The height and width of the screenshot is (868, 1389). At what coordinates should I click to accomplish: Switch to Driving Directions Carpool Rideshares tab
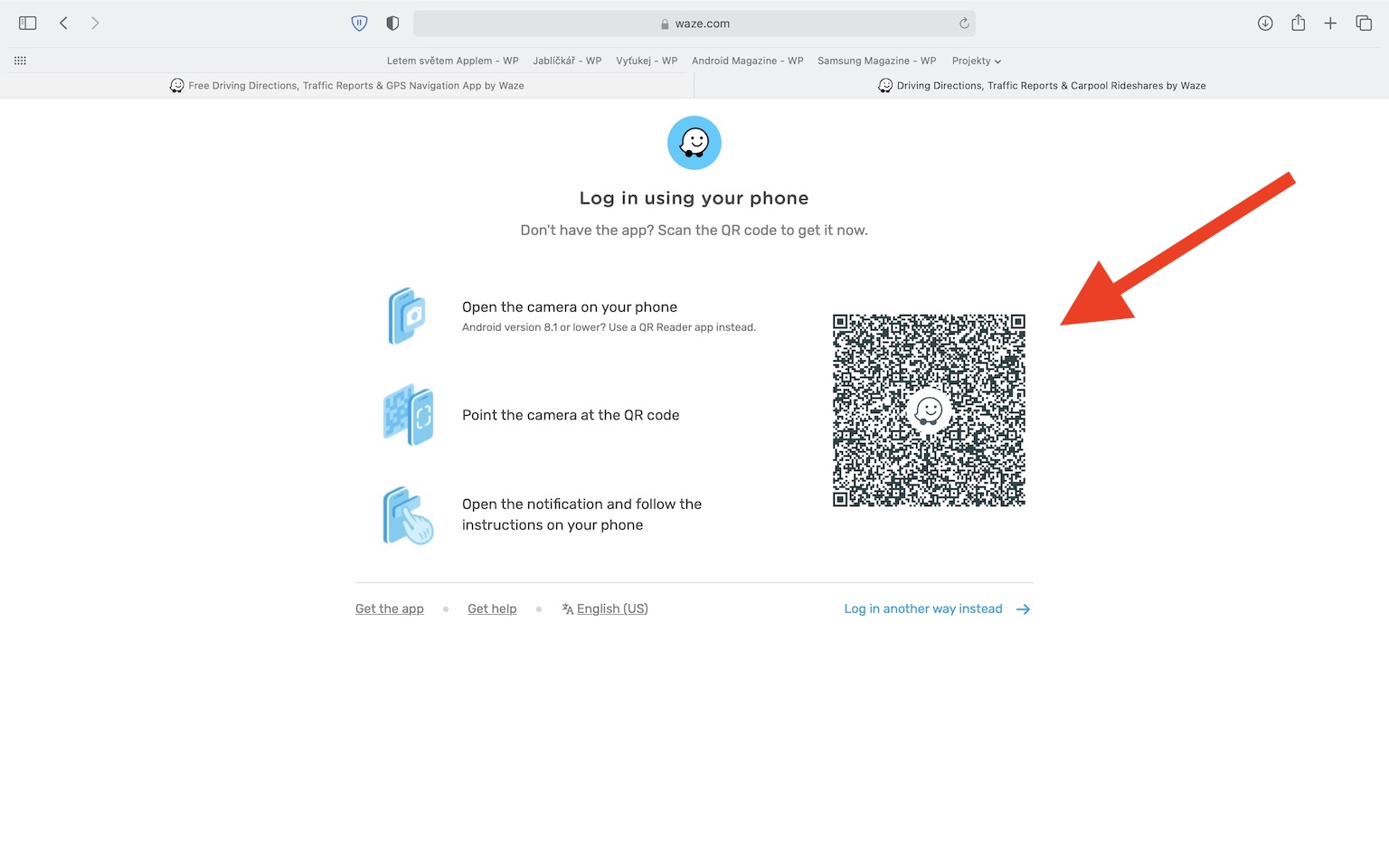[x=1042, y=85]
